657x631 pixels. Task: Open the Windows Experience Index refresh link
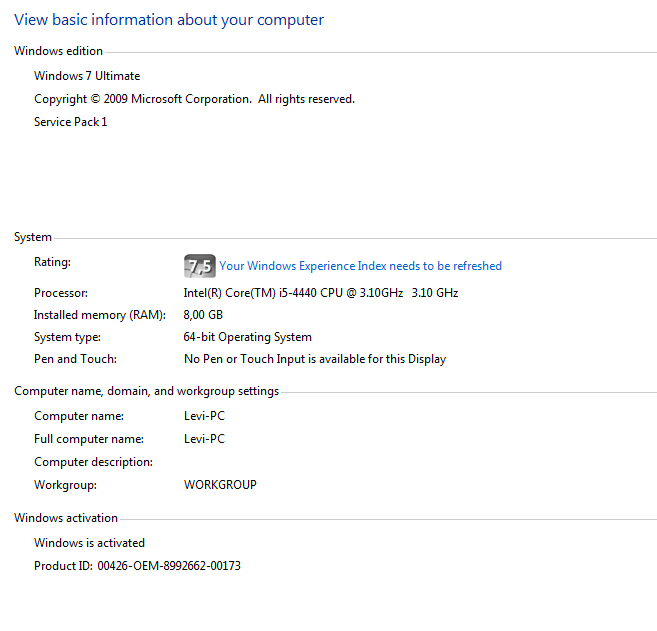tap(360, 266)
